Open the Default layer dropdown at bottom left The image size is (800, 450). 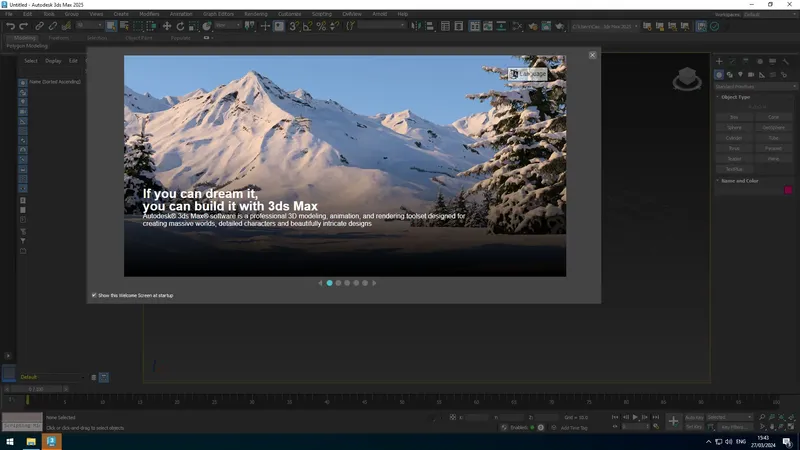coord(52,377)
